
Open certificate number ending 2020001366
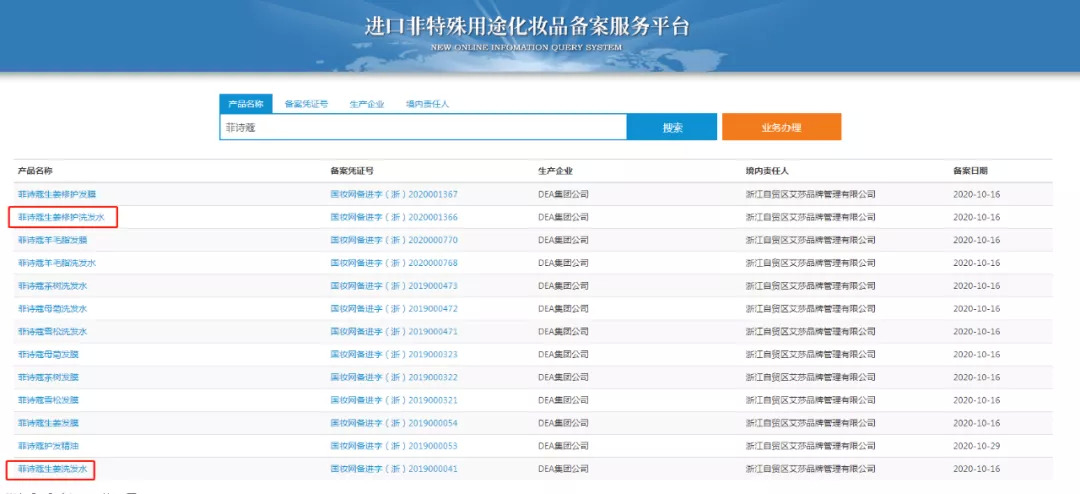point(394,217)
